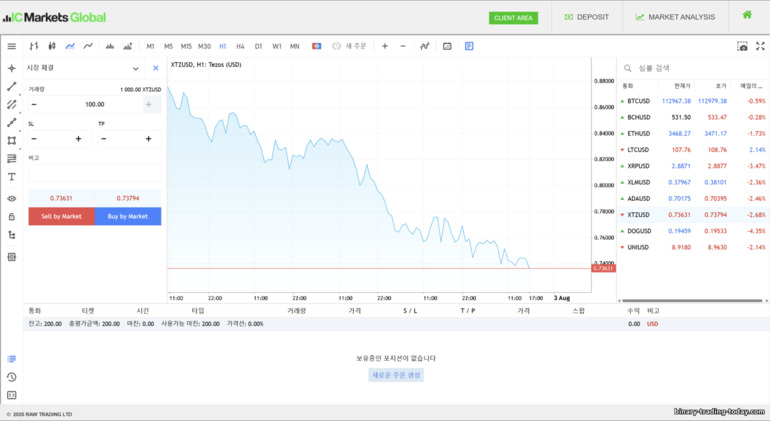Open the DEPOSIT link

coord(587,17)
